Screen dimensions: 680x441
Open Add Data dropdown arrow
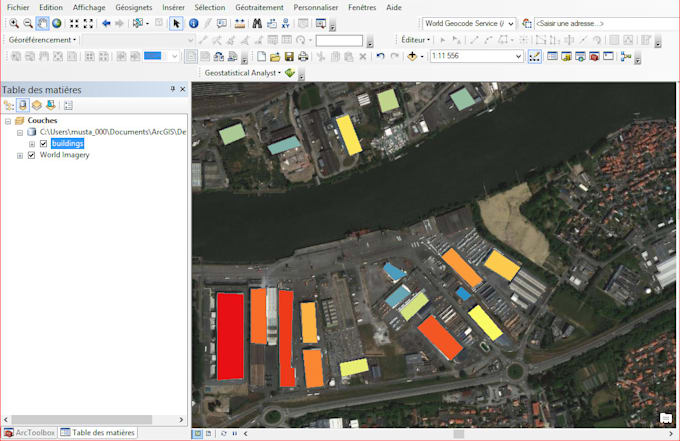(422, 57)
